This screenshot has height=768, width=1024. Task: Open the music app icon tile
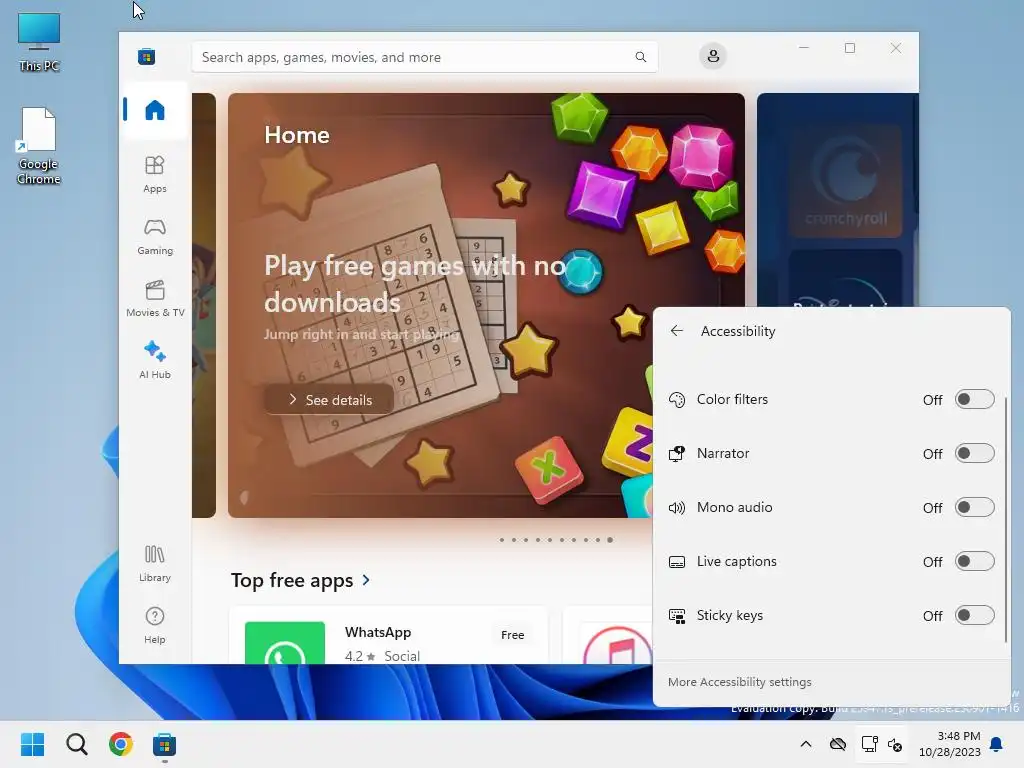coord(616,645)
